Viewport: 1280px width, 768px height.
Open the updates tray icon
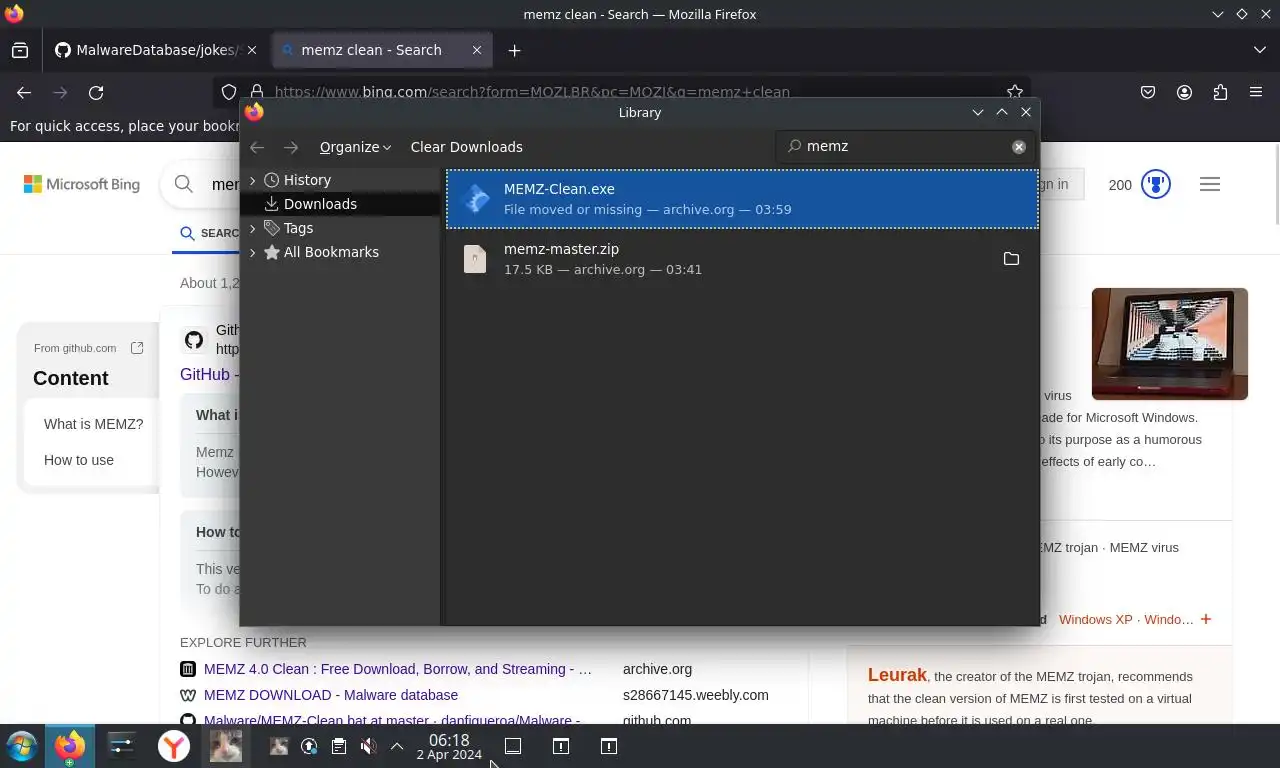coord(309,746)
